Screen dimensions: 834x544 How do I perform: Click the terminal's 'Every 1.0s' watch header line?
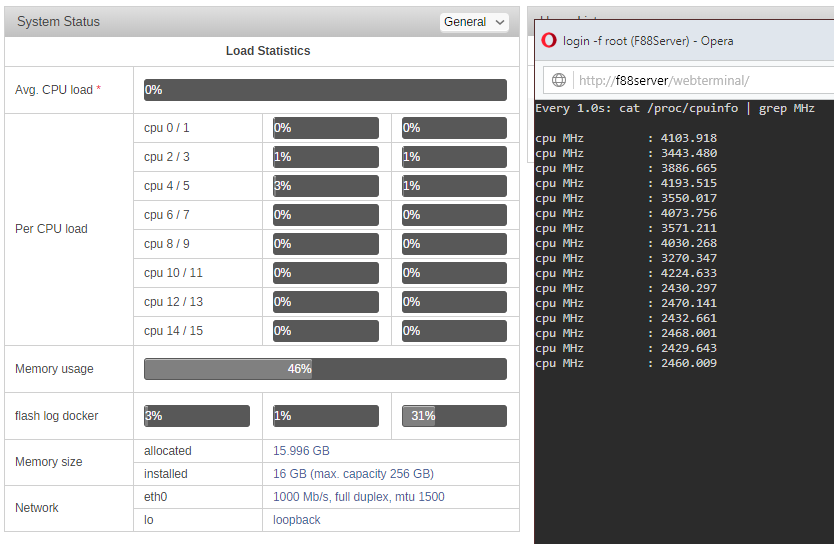point(674,108)
